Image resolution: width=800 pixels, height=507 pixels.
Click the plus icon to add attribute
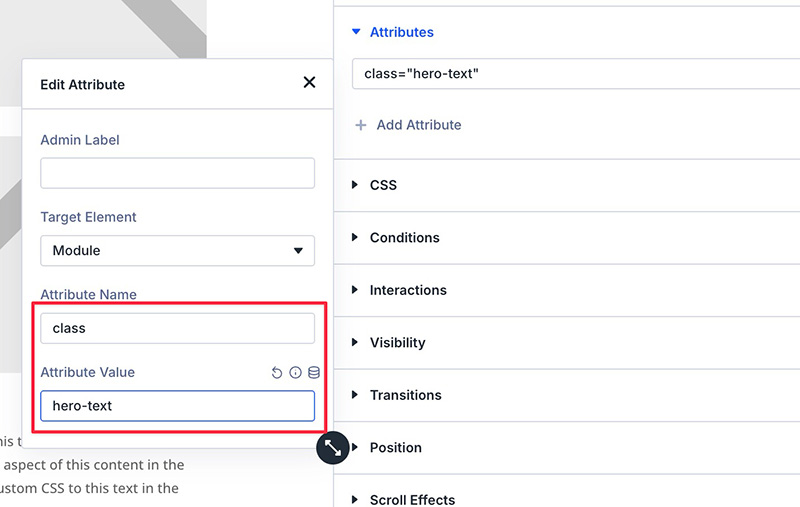[361, 125]
